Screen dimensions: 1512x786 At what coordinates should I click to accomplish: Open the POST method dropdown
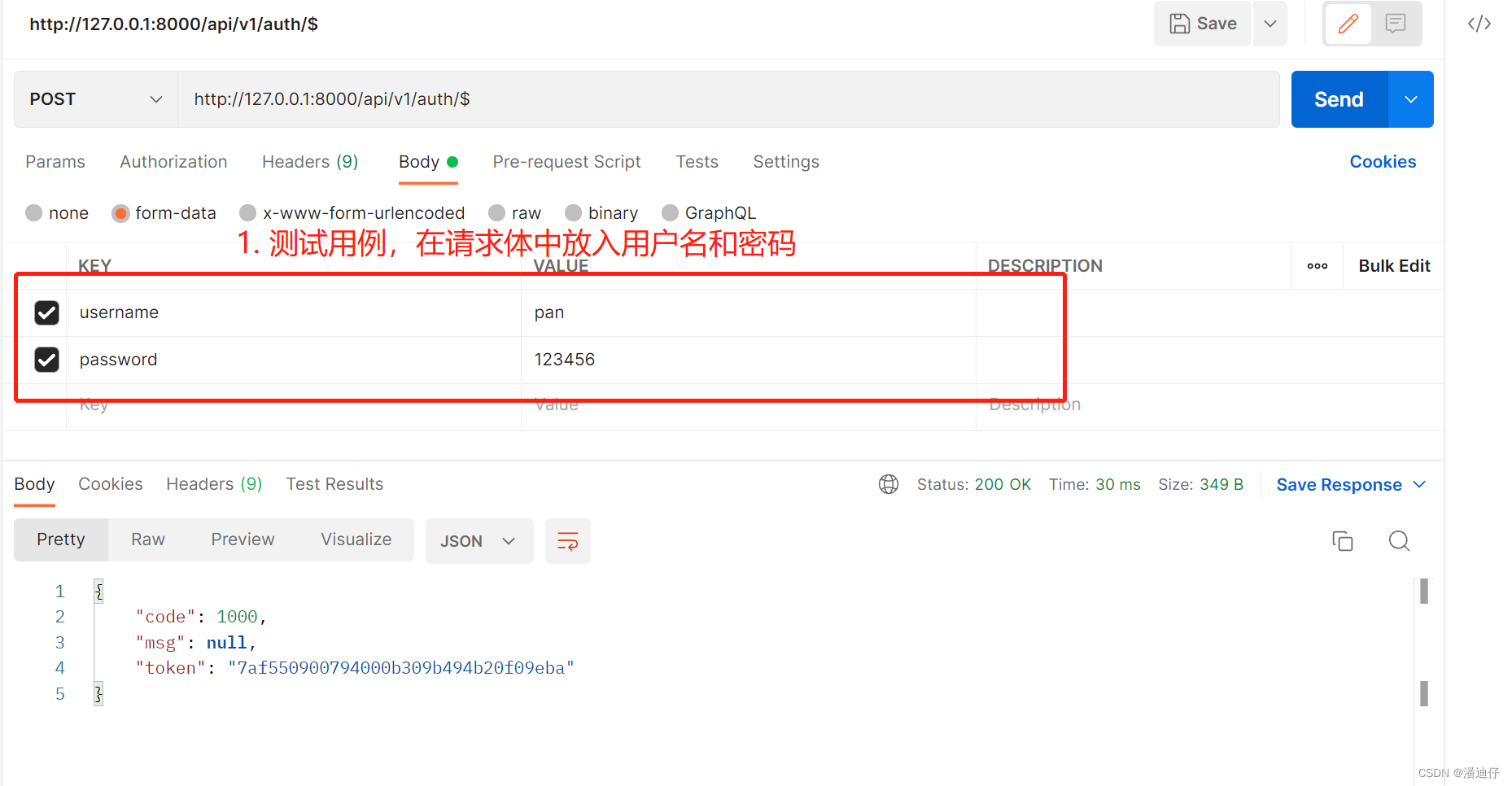click(x=94, y=98)
